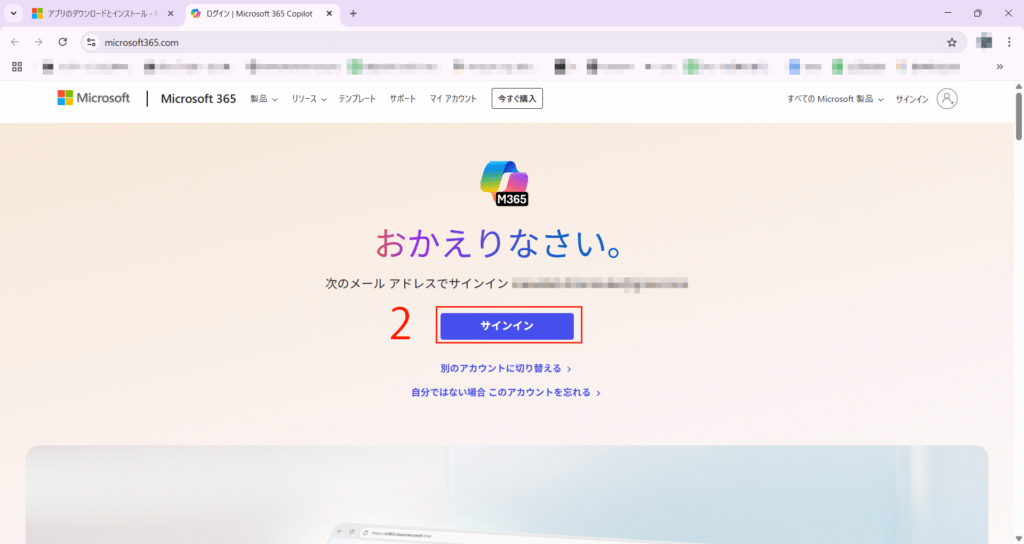Click the blue サインイン button
The width and height of the screenshot is (1024, 544).
[x=507, y=326]
